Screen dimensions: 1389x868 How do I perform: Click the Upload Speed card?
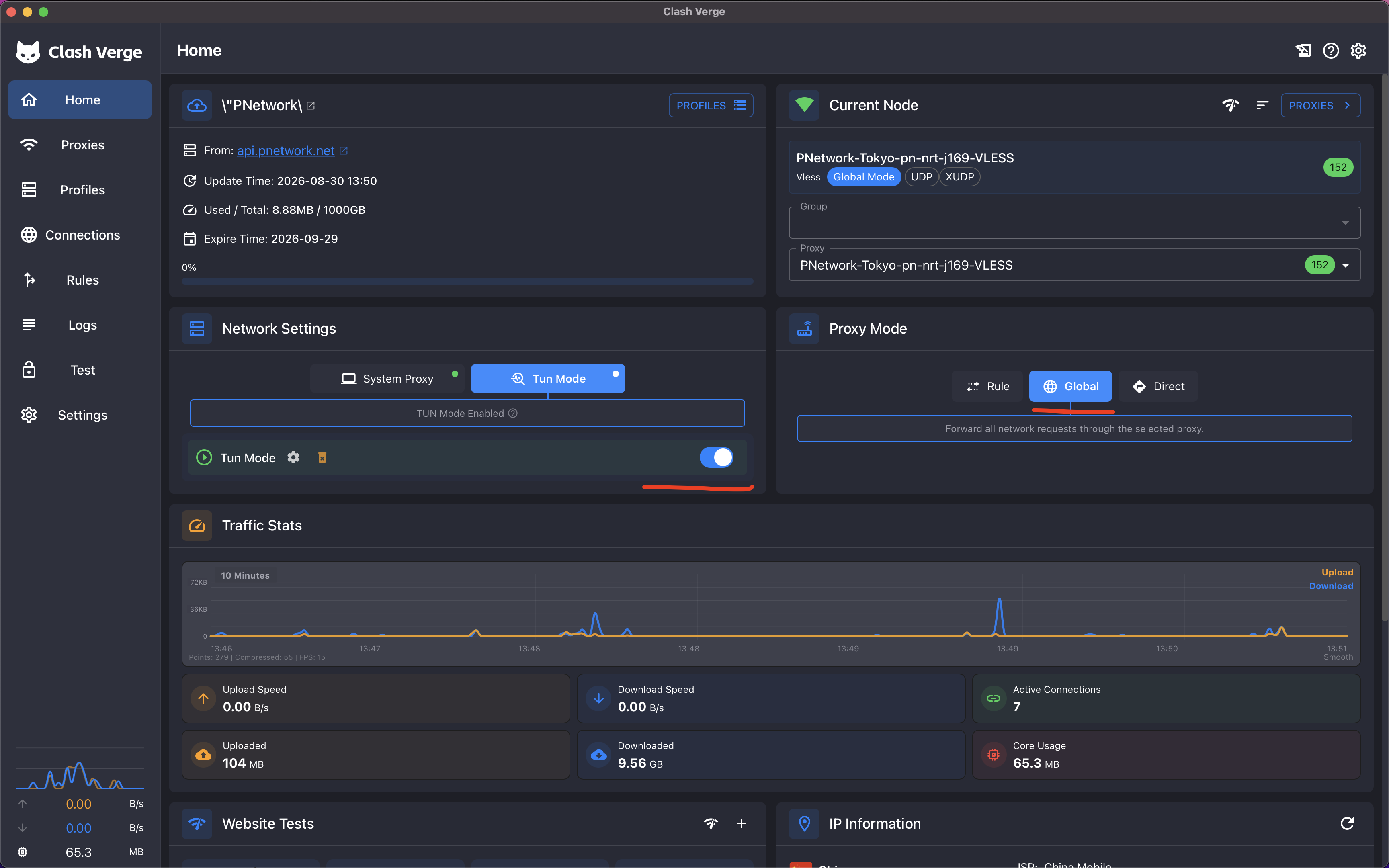click(376, 699)
